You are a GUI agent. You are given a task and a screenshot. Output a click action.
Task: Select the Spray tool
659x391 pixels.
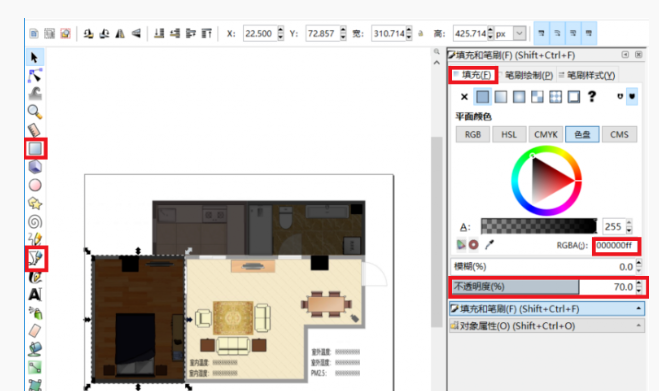(34, 313)
